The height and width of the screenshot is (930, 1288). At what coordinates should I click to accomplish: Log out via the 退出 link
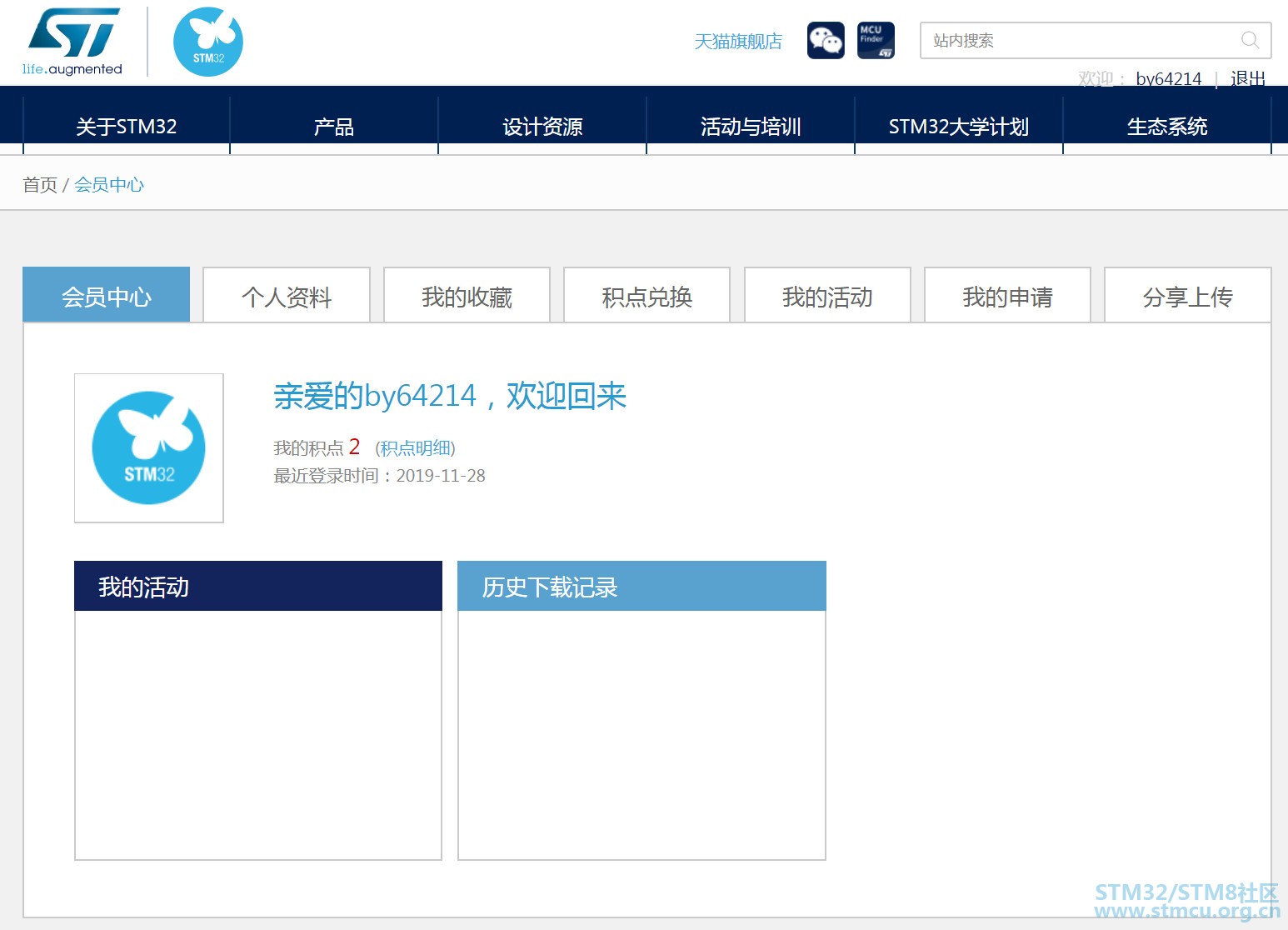(x=1248, y=79)
